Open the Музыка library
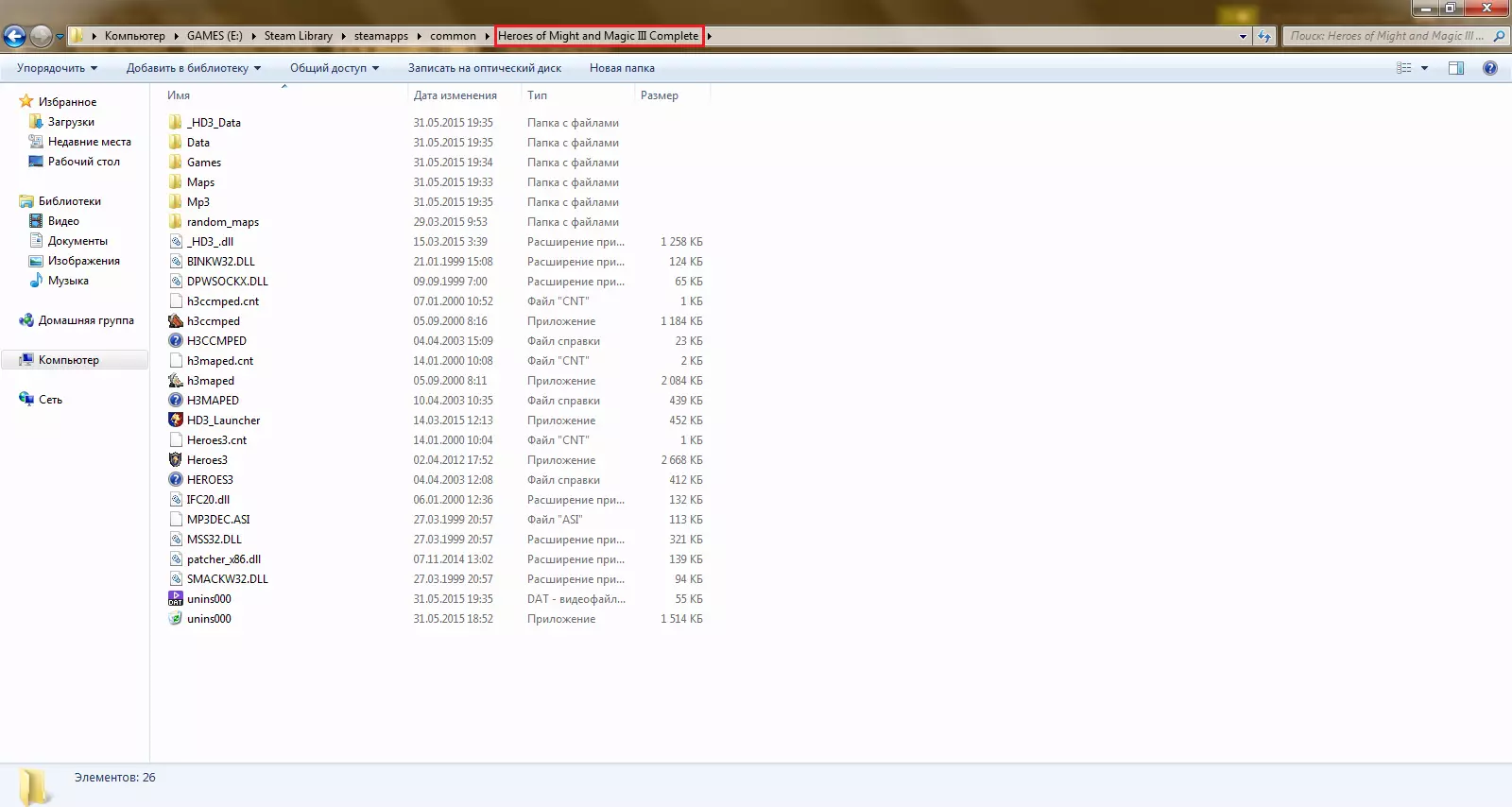The image size is (1512, 807). click(x=68, y=281)
